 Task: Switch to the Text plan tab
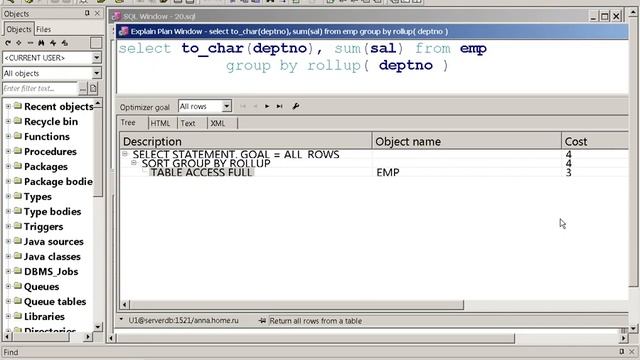click(188, 123)
